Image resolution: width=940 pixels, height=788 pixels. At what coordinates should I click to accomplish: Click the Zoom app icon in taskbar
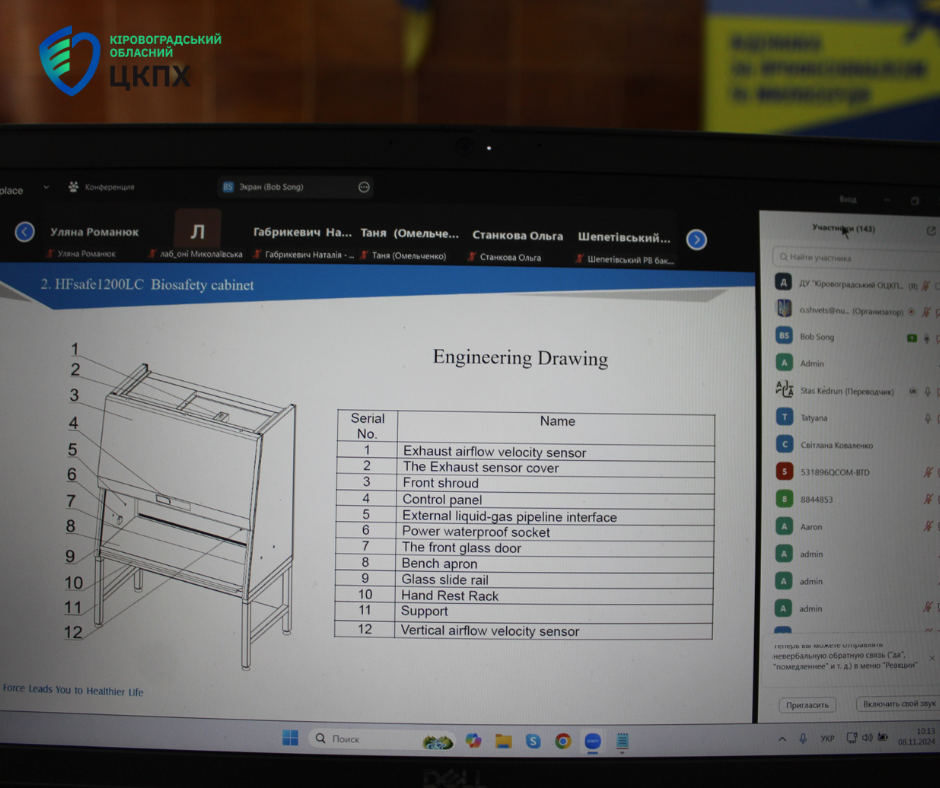pyautogui.click(x=593, y=741)
